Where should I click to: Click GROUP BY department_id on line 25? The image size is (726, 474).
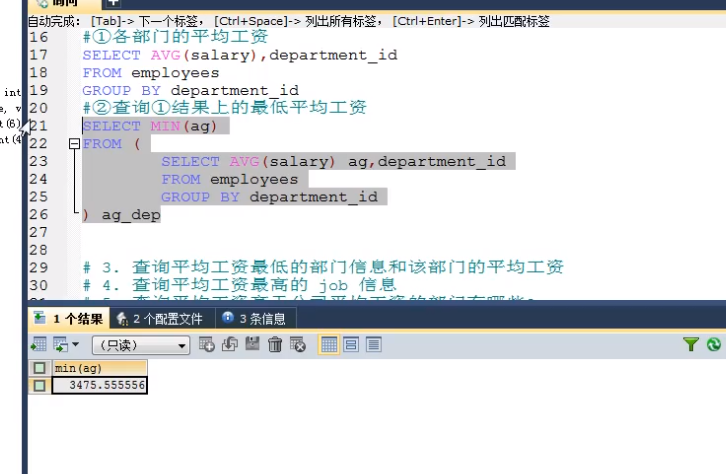[x=269, y=197]
